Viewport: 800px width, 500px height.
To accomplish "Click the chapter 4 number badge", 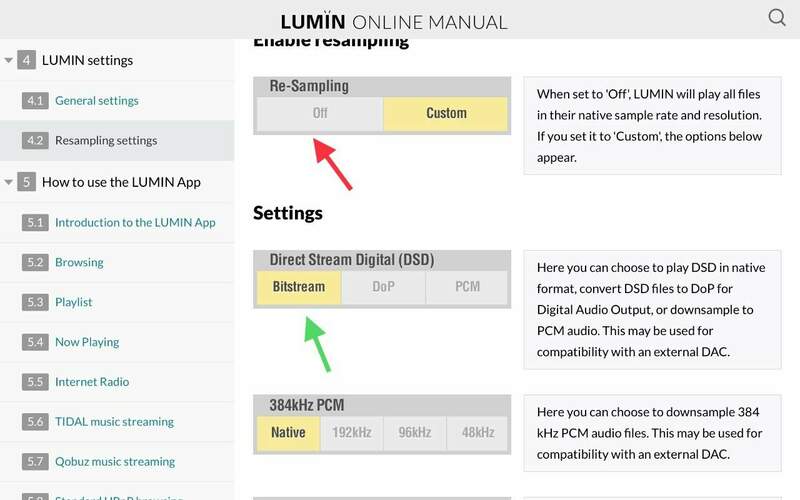I will [27, 60].
